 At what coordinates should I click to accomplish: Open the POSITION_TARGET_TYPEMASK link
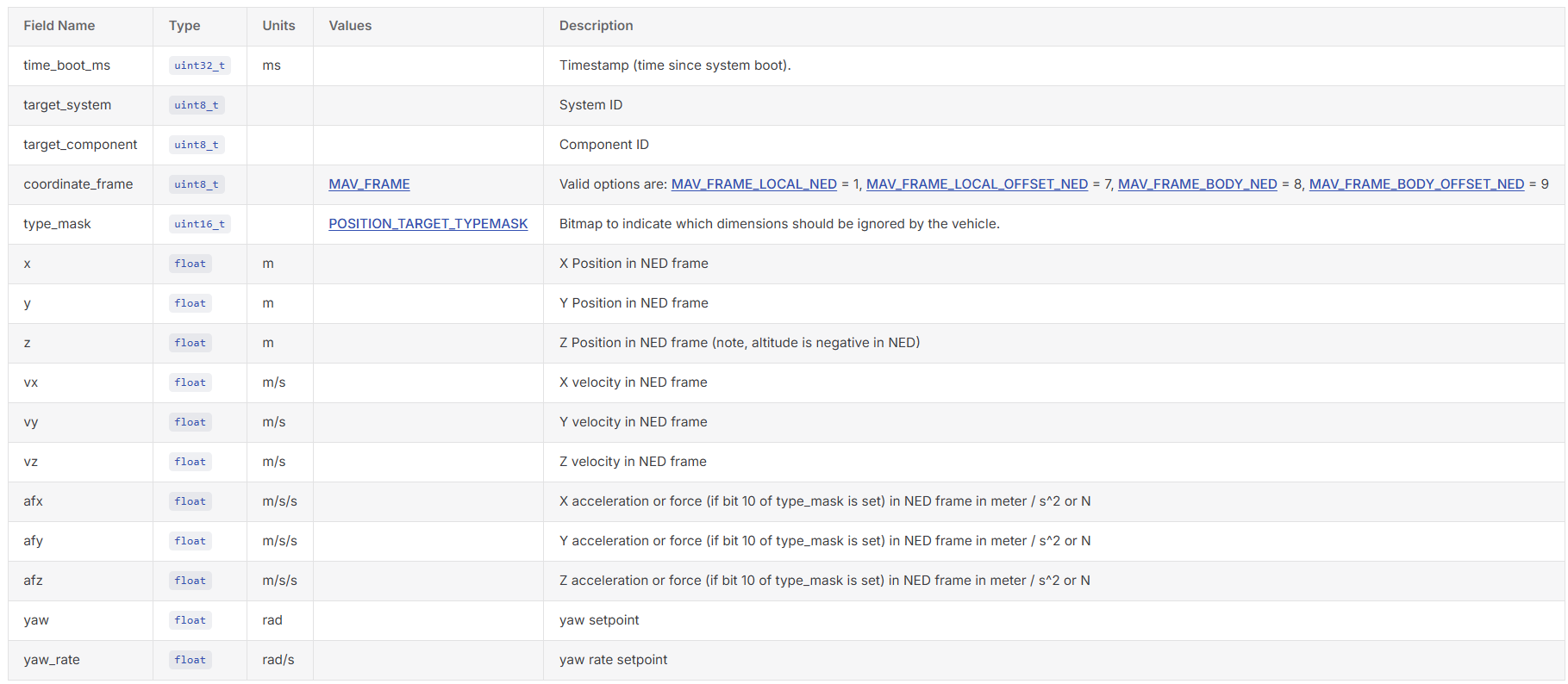[x=428, y=224]
